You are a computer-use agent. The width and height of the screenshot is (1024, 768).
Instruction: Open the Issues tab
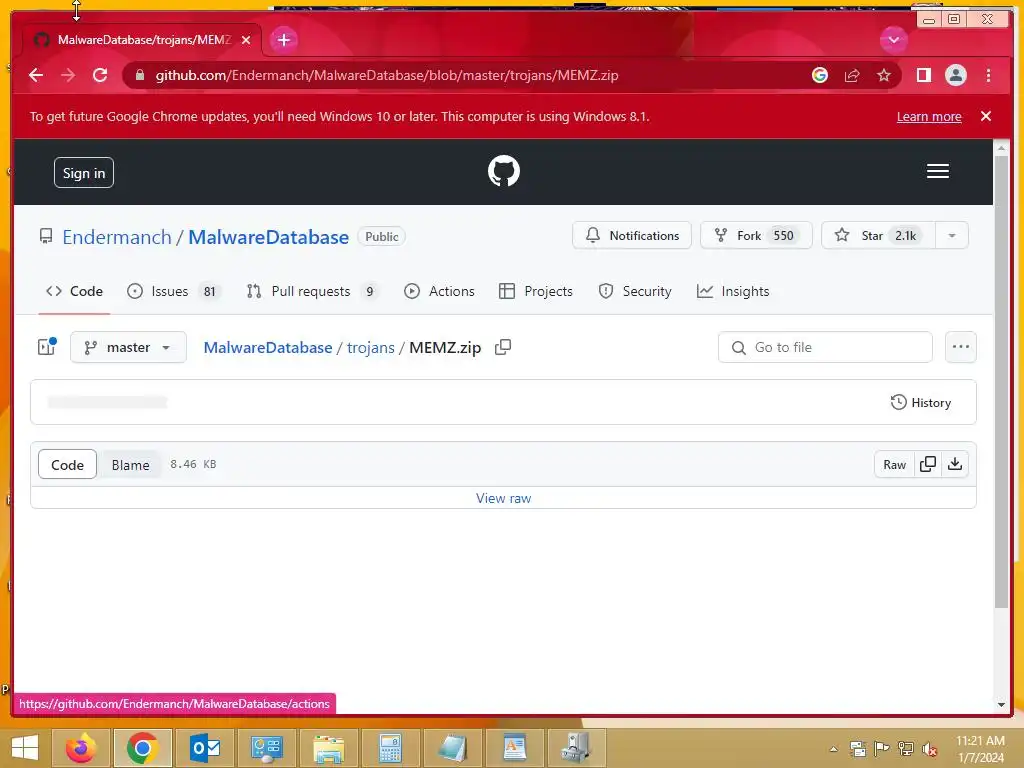(x=173, y=291)
